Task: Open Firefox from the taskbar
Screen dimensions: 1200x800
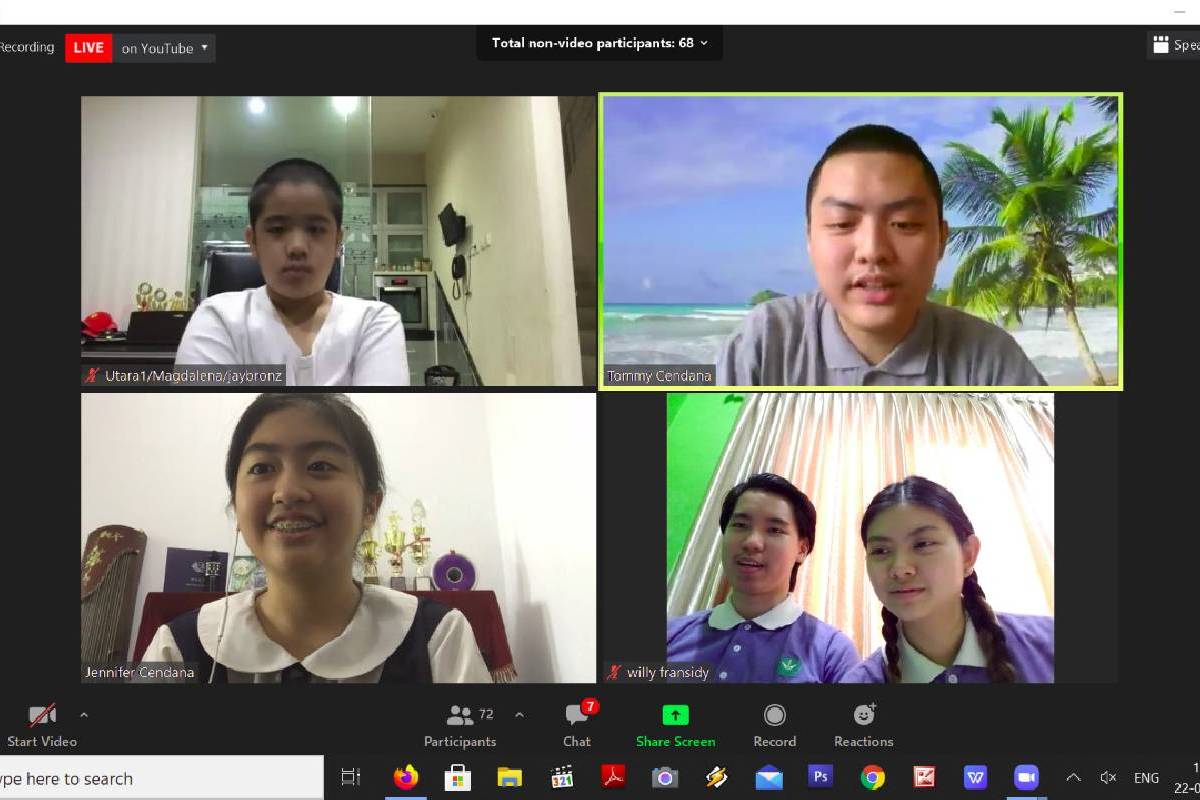Action: pyautogui.click(x=406, y=777)
